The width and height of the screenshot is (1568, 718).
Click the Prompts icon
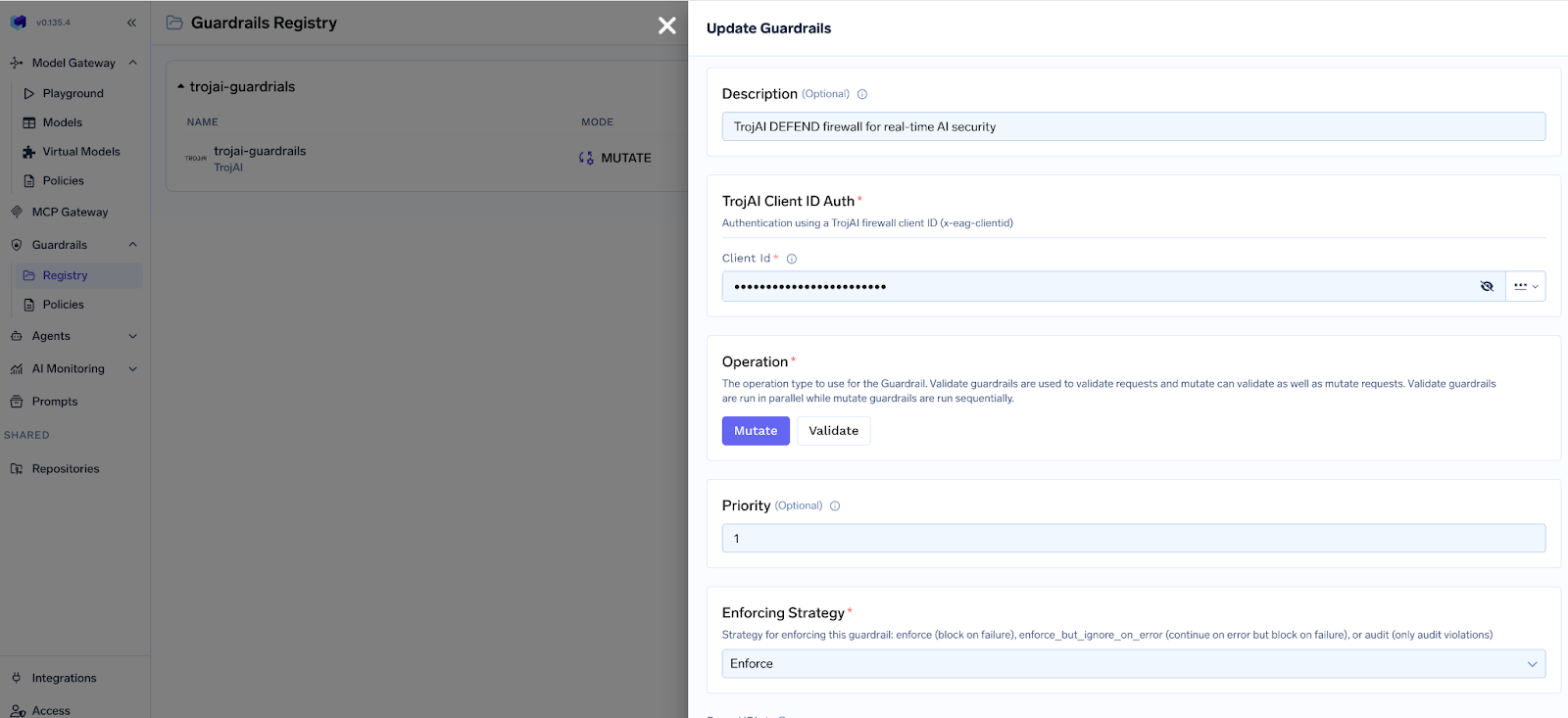[17, 402]
